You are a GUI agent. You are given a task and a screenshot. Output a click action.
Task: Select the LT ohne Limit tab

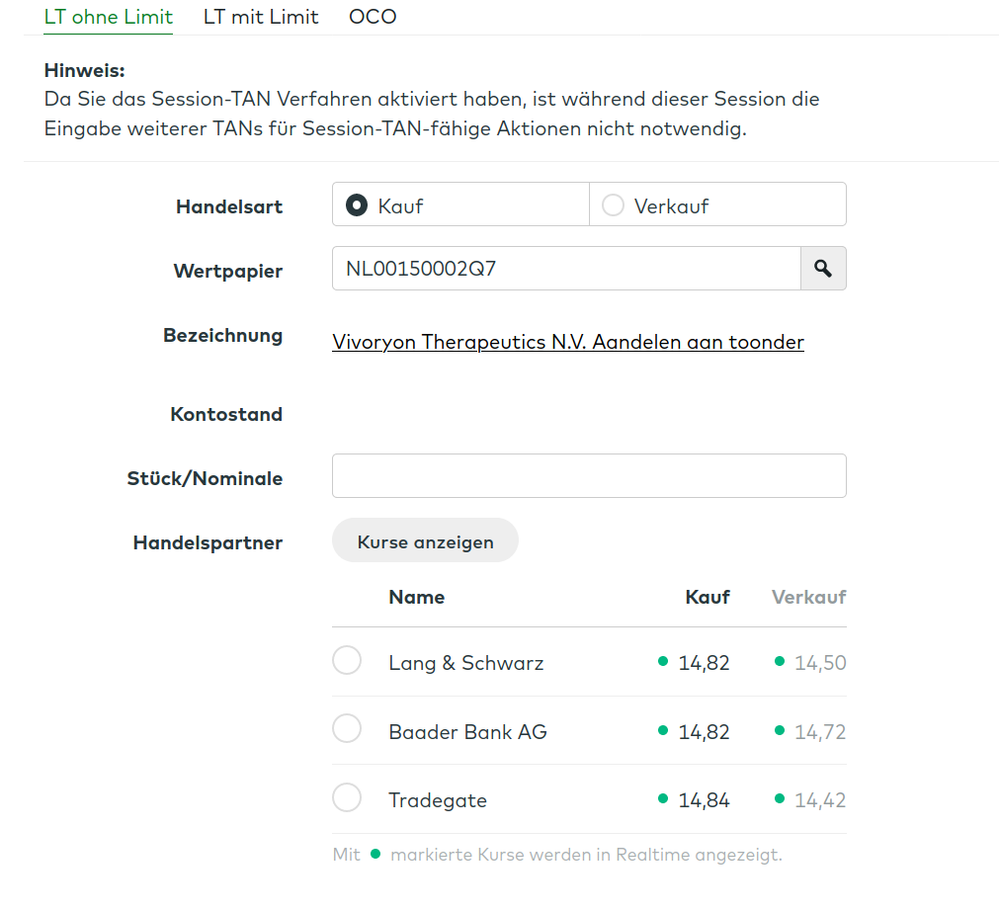pos(108,17)
